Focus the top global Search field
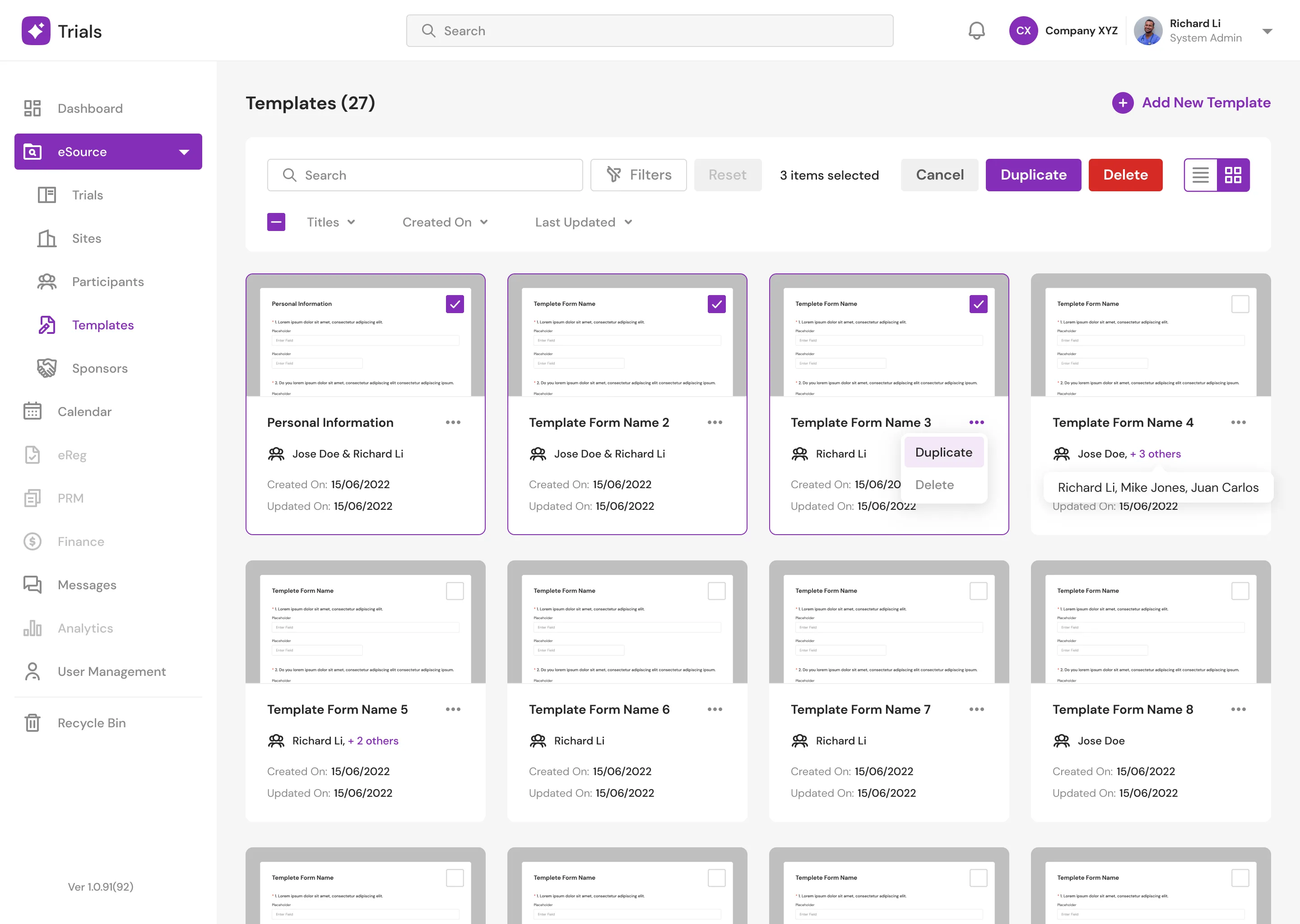The height and width of the screenshot is (924, 1300). click(x=650, y=31)
